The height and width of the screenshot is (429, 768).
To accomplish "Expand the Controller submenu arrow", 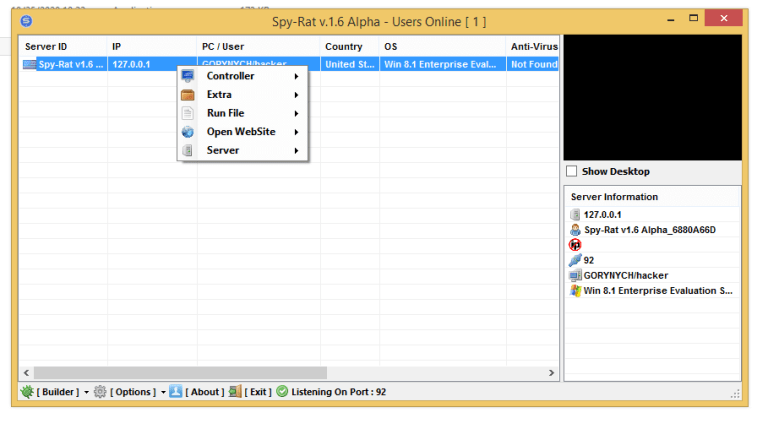I will [x=296, y=76].
